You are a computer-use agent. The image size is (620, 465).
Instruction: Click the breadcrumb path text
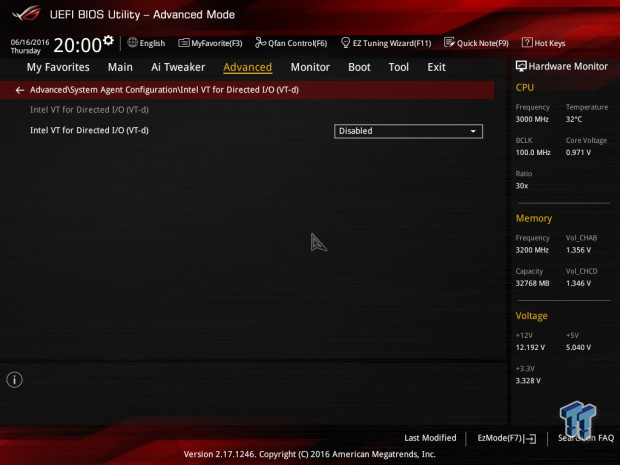click(164, 90)
